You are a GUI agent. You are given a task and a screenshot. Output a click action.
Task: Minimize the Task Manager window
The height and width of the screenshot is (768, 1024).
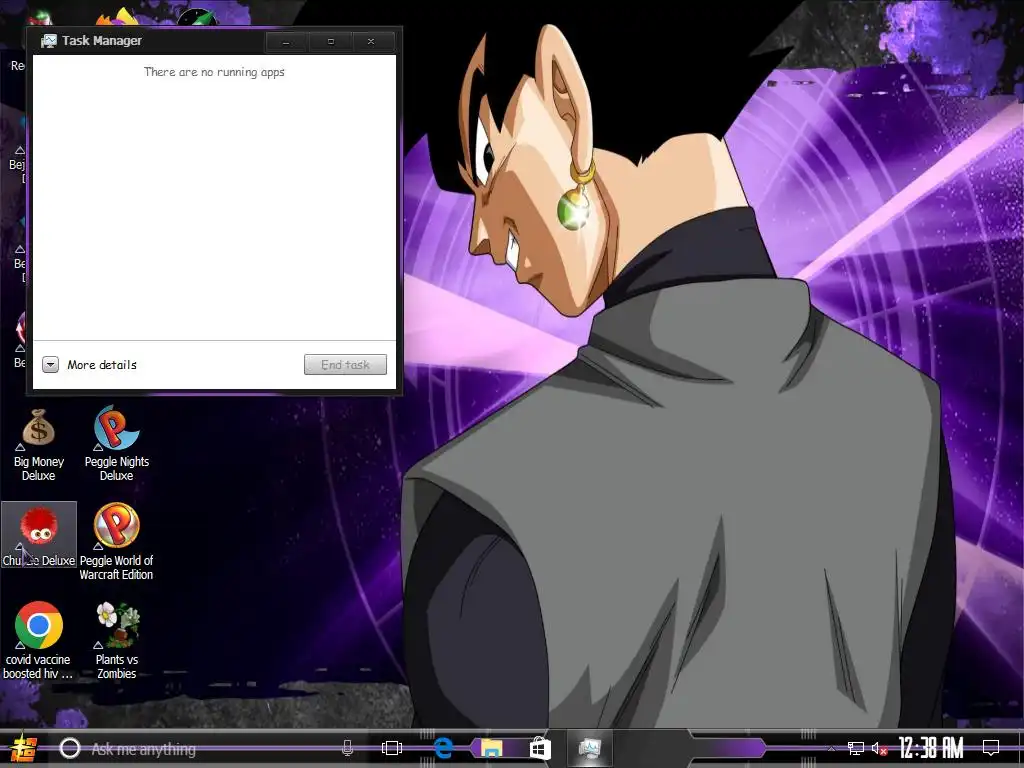(x=286, y=42)
